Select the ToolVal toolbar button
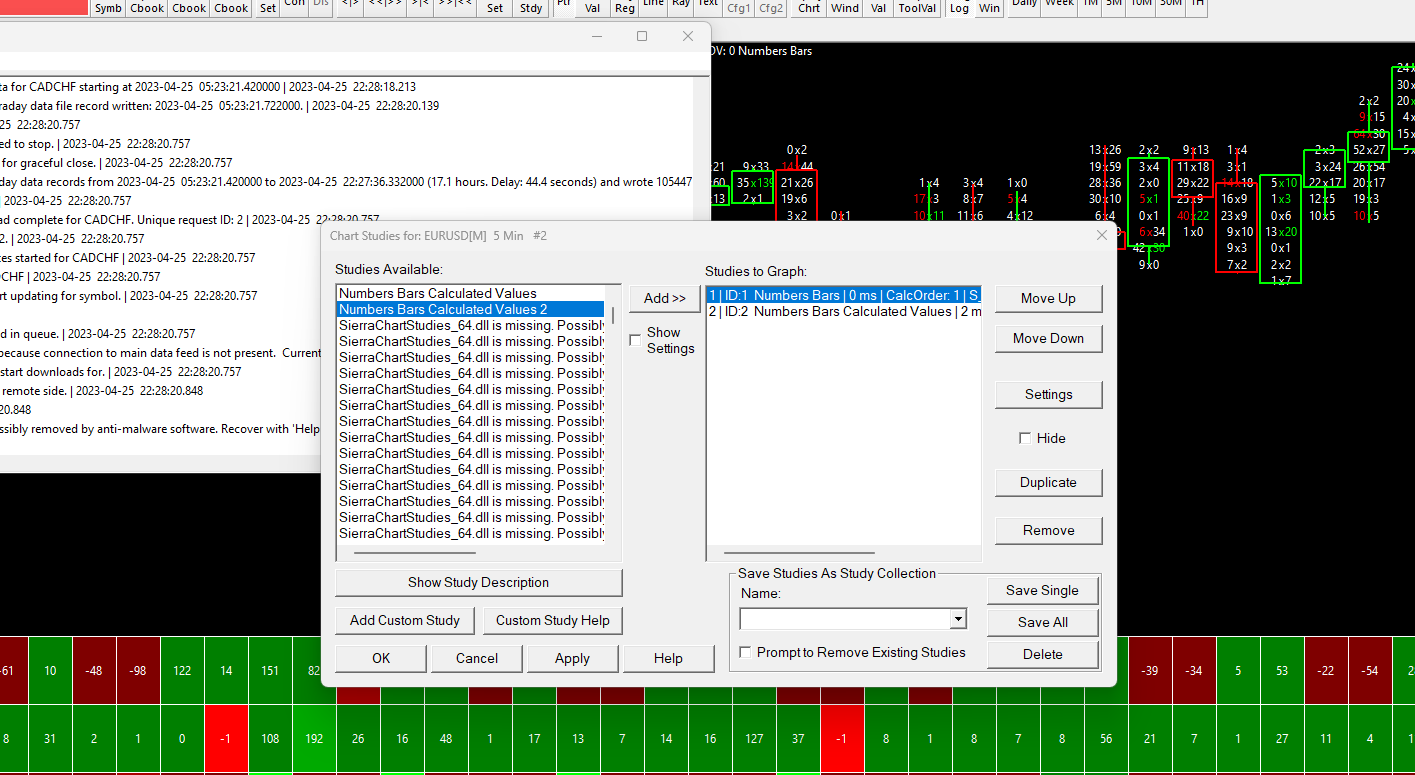 [917, 8]
